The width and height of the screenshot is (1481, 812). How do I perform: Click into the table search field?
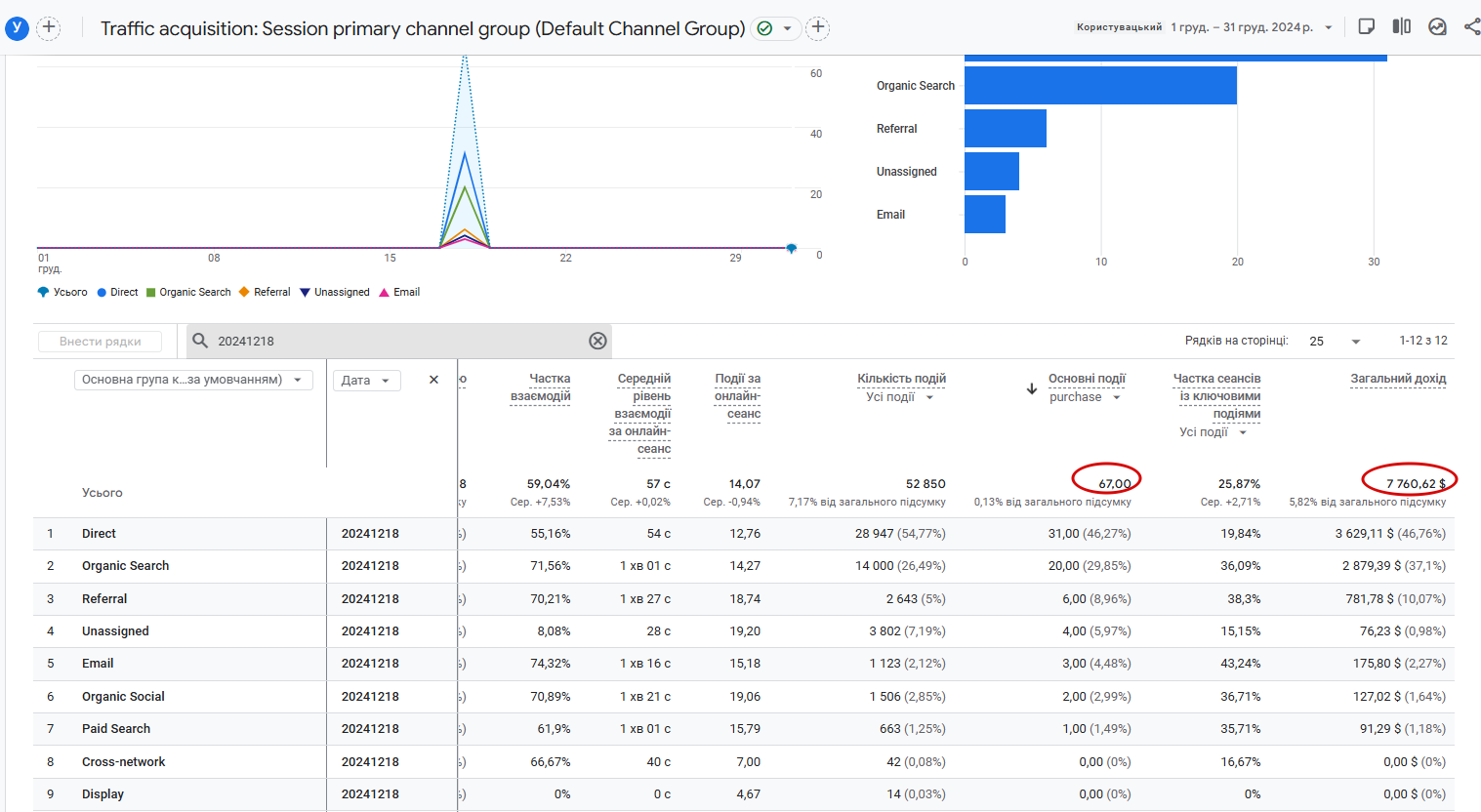click(x=391, y=341)
